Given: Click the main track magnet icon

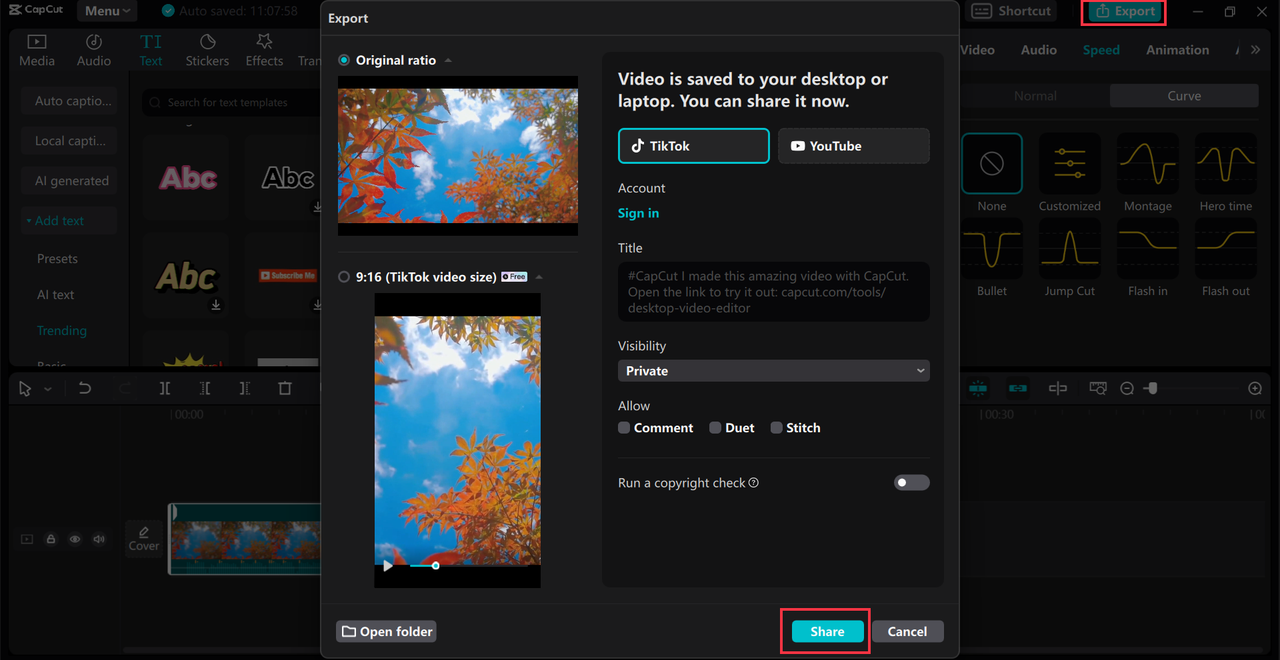Looking at the screenshot, I should pos(978,388).
